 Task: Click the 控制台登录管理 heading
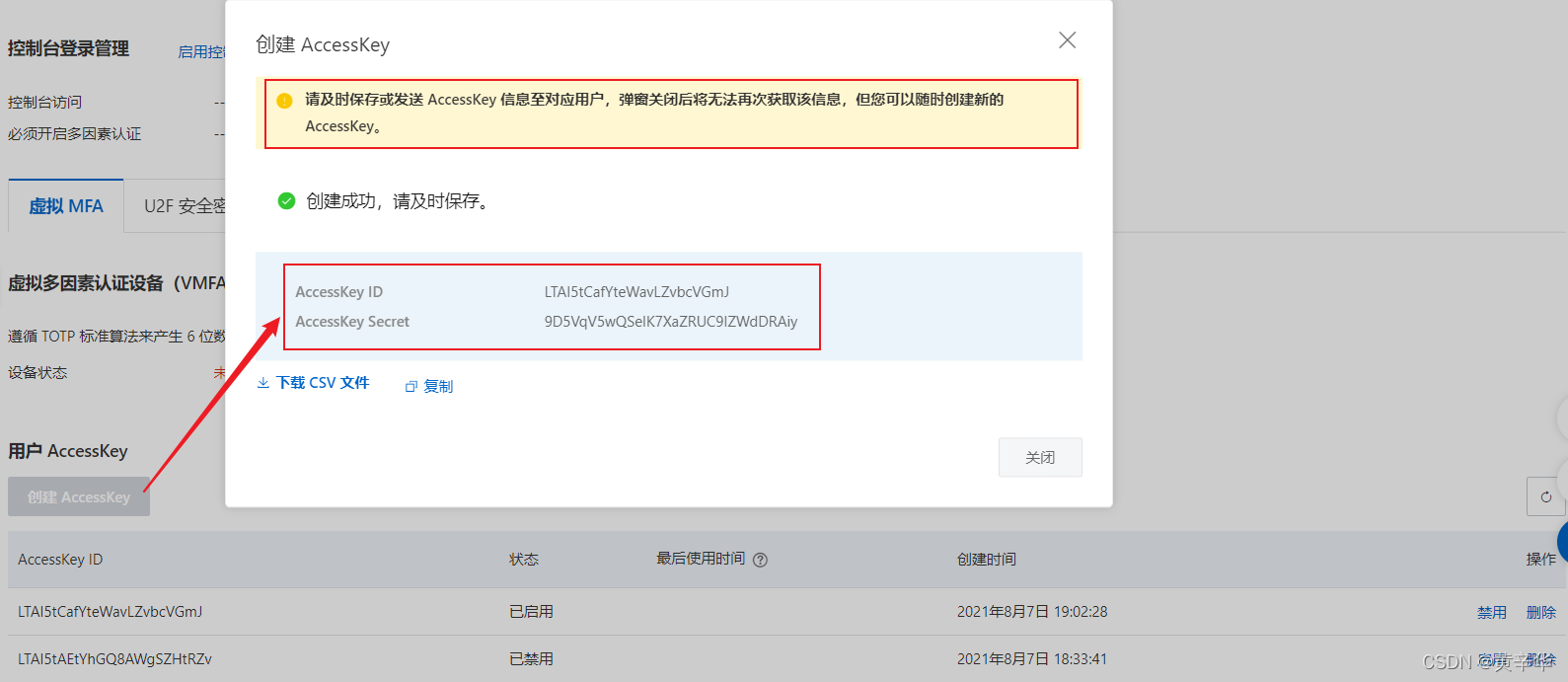coord(68,48)
